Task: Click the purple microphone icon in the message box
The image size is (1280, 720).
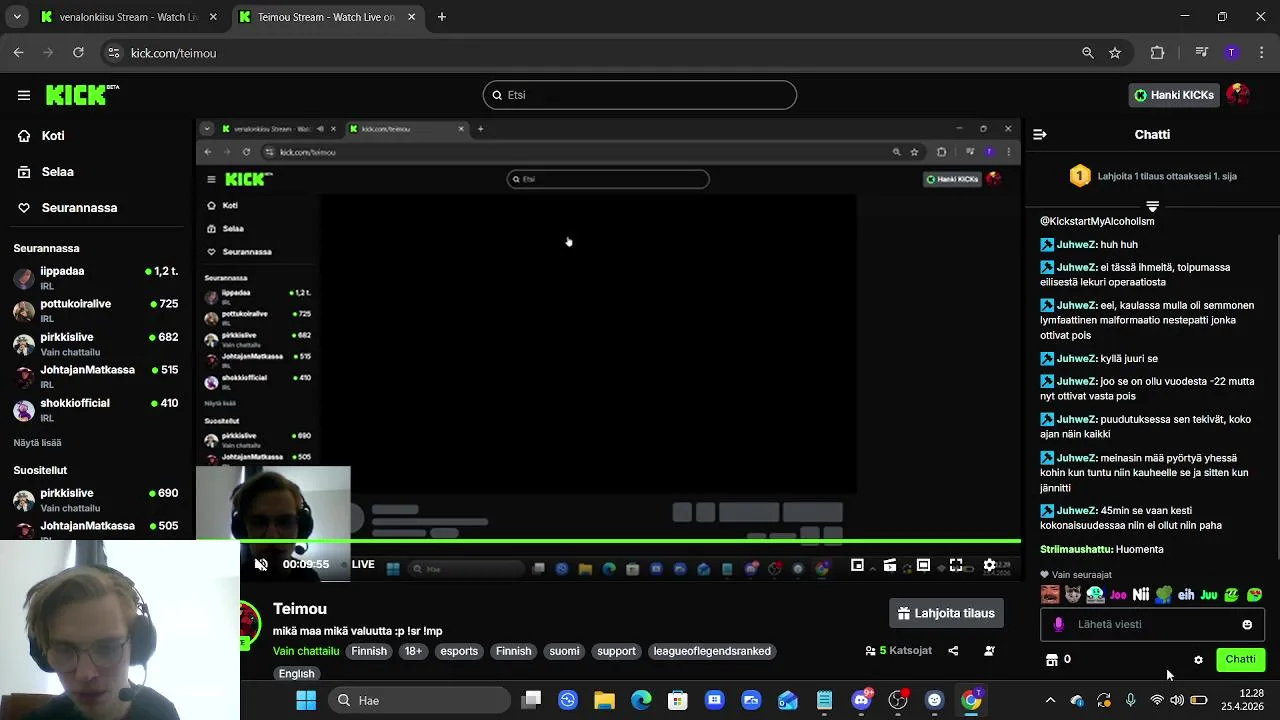Action: [1059, 625]
